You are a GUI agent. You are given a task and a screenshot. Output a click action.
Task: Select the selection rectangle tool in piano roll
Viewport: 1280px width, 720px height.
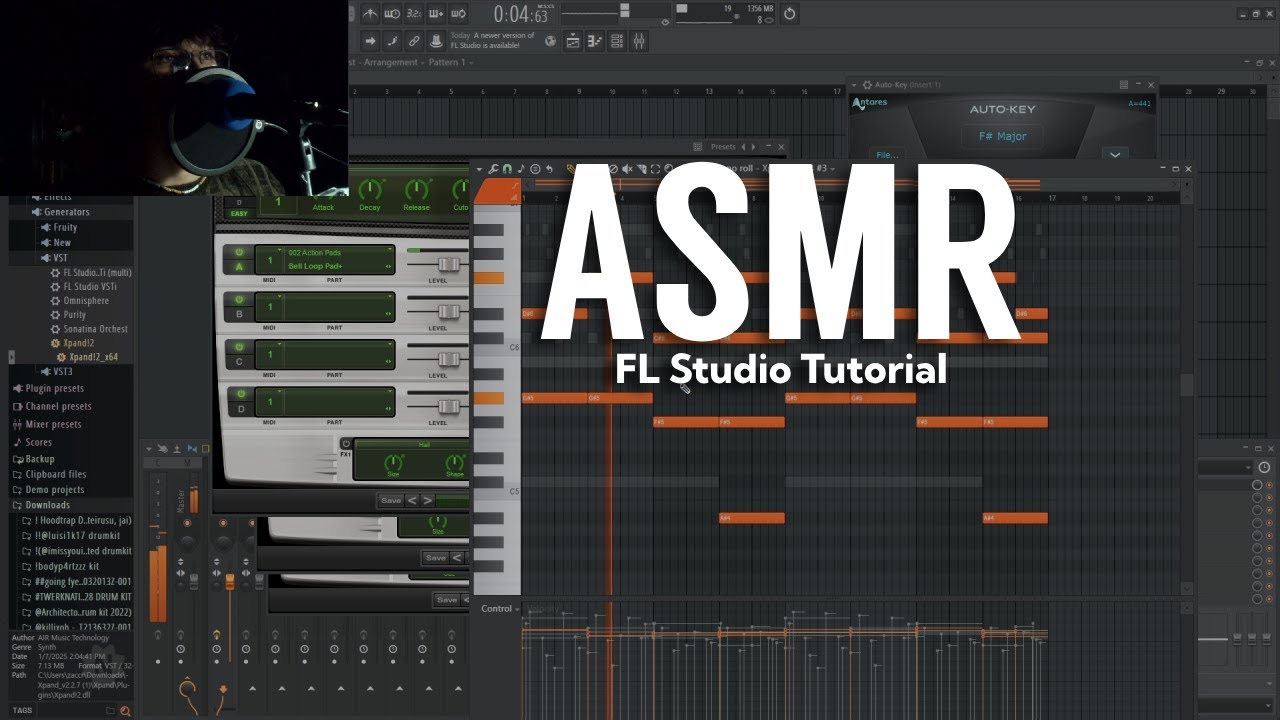point(655,169)
